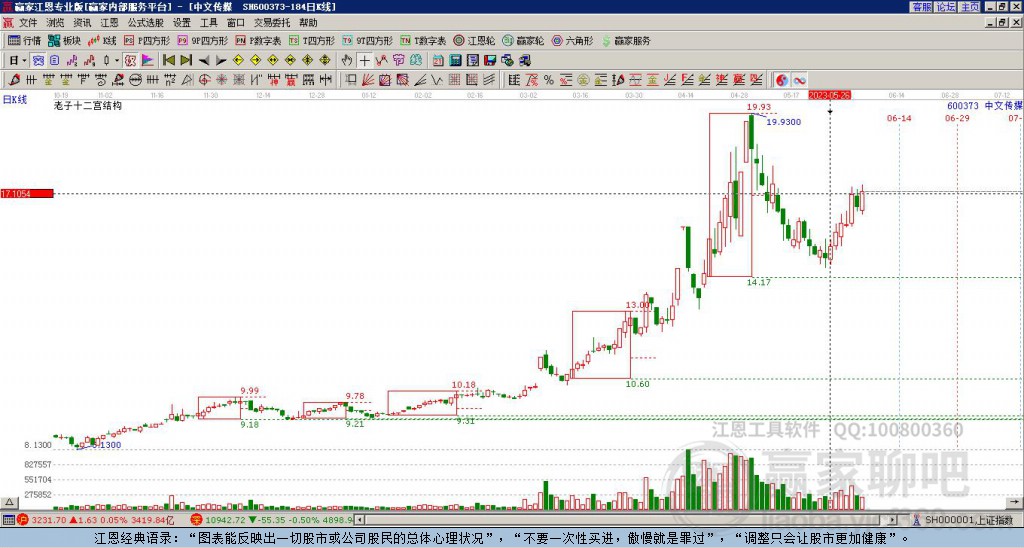Open the 9P四方形 tool
The height and width of the screenshot is (548, 1024).
(203, 40)
